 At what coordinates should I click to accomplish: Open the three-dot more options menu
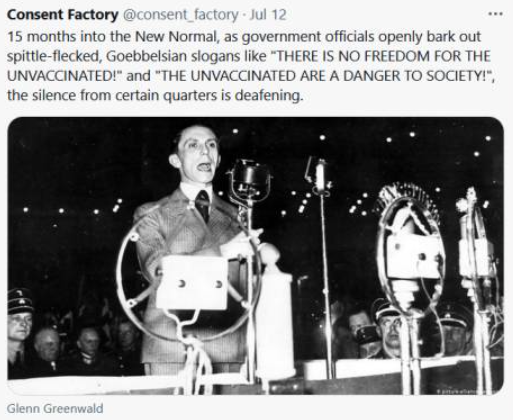[495, 14]
